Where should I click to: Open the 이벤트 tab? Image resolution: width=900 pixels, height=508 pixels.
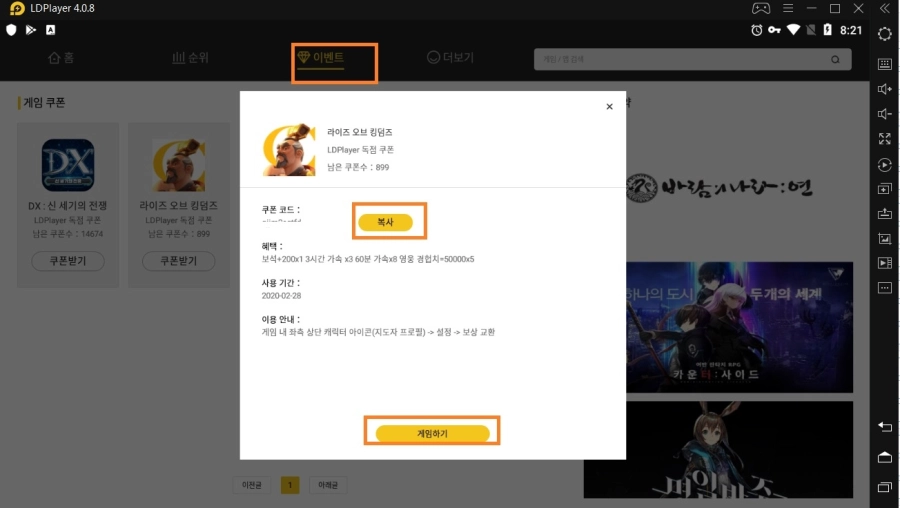321,57
